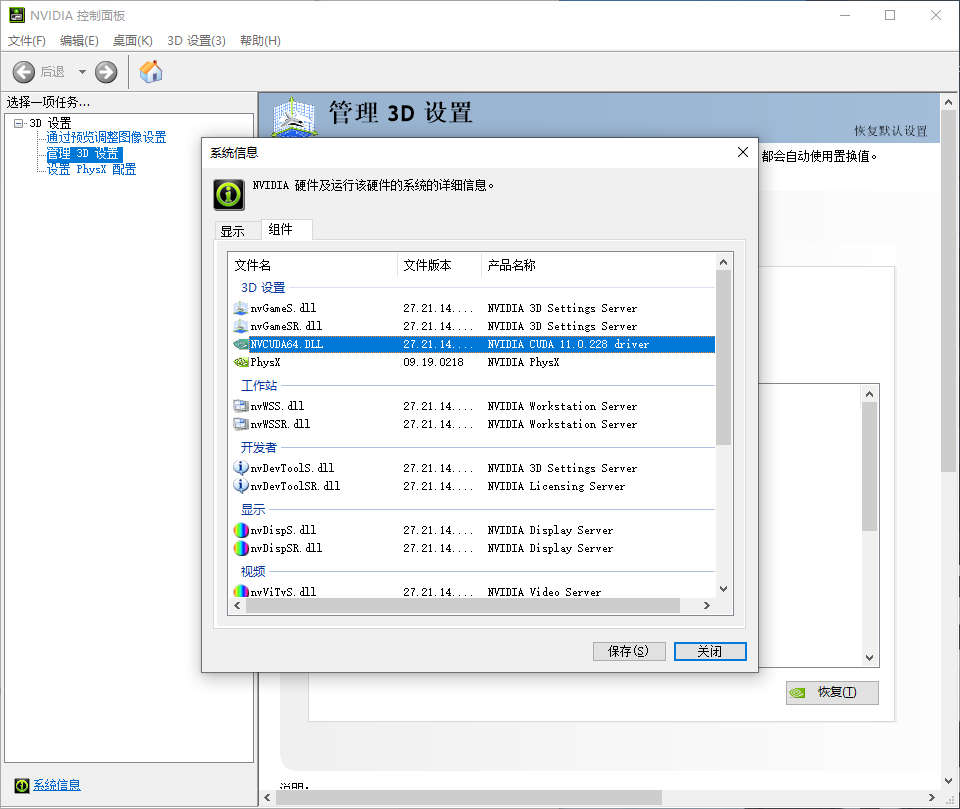Click the settings box scroll down arrow
The height and width of the screenshot is (809, 960).
[x=869, y=658]
